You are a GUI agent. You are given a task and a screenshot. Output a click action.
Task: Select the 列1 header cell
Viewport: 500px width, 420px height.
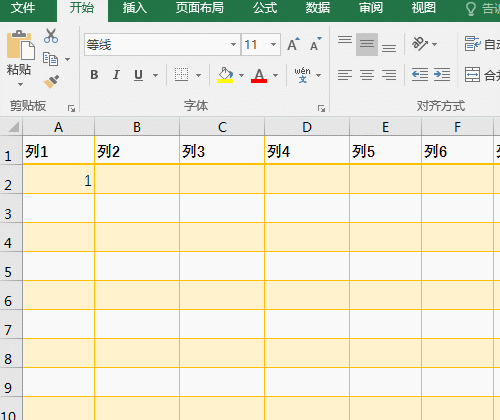coord(59,150)
